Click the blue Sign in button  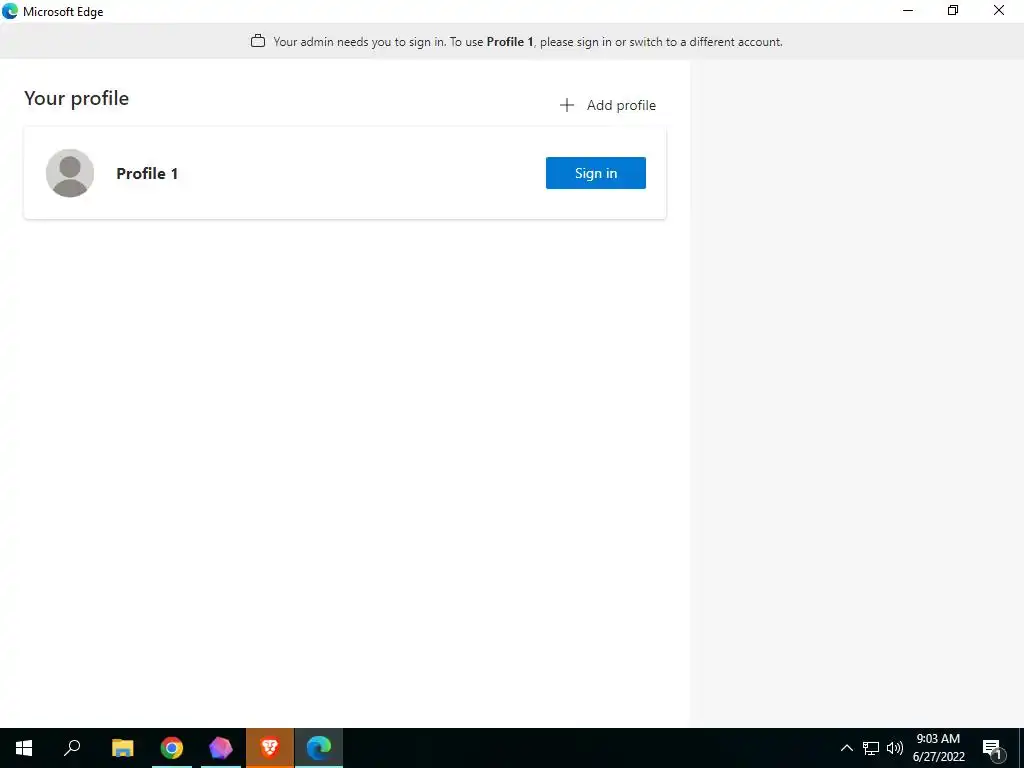point(596,173)
